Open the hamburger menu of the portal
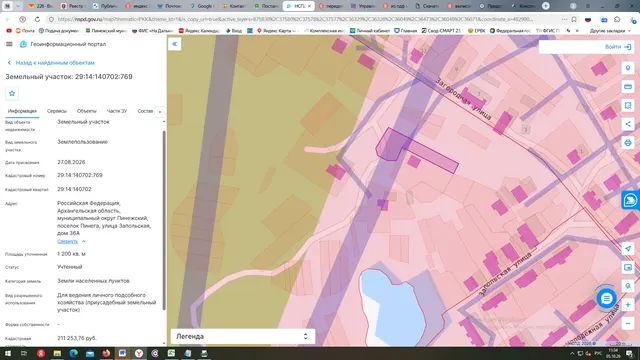640x360 pixels. pyautogui.click(x=9, y=44)
